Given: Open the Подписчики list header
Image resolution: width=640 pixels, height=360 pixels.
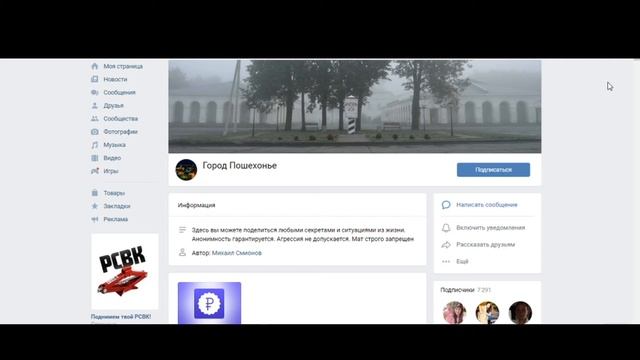Looking at the screenshot, I should click(x=457, y=289).
